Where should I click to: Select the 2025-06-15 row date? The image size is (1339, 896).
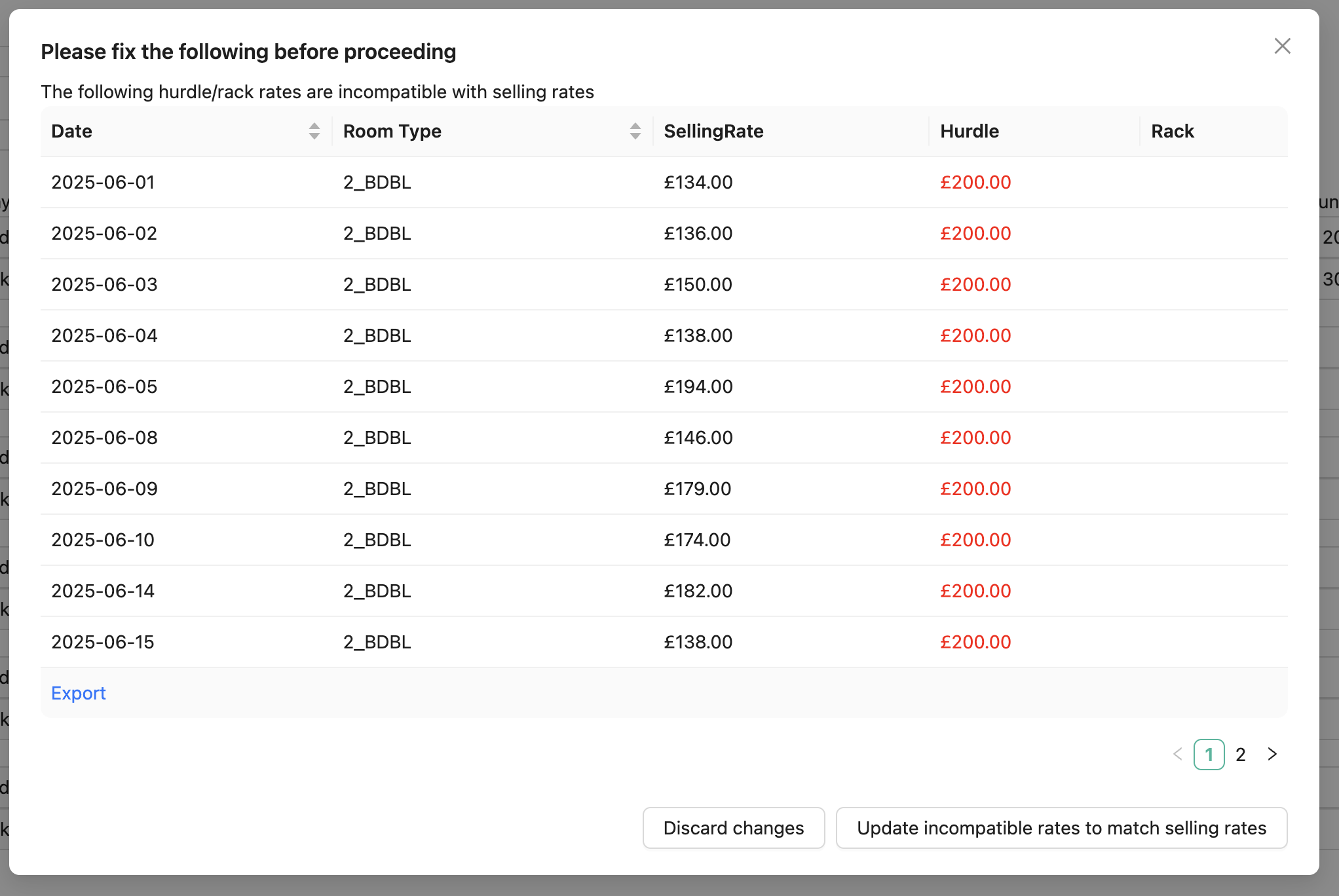[x=103, y=642]
